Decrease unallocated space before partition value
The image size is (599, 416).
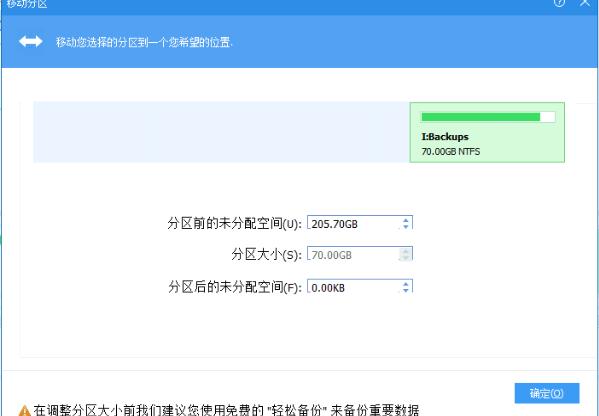[406, 227]
